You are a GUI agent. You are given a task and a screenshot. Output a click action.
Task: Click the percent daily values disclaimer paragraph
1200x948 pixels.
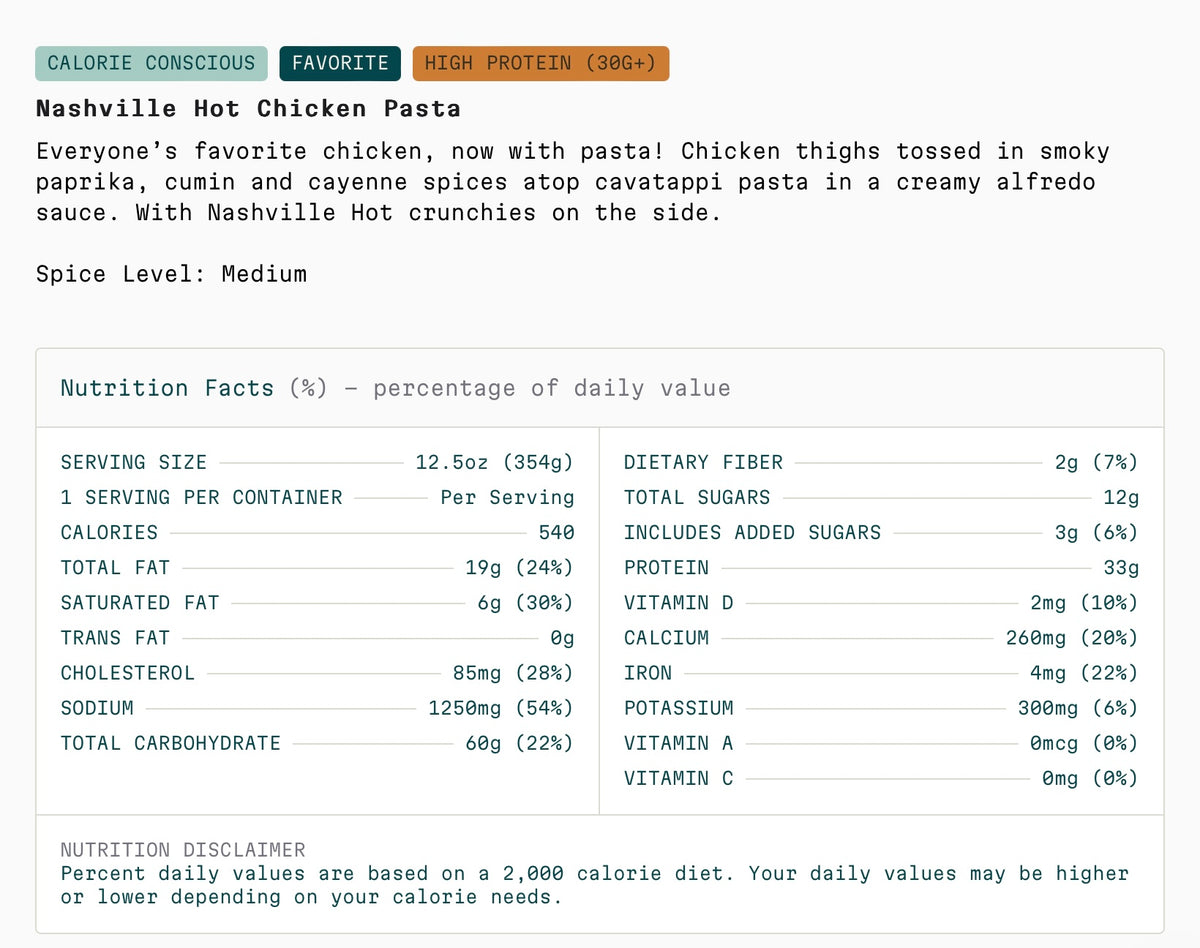(x=595, y=885)
